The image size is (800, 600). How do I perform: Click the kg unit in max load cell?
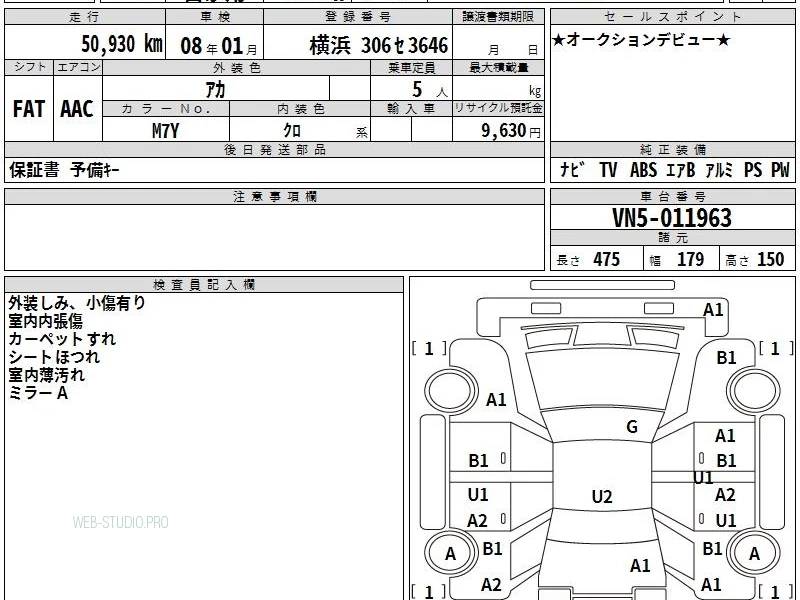[535, 91]
